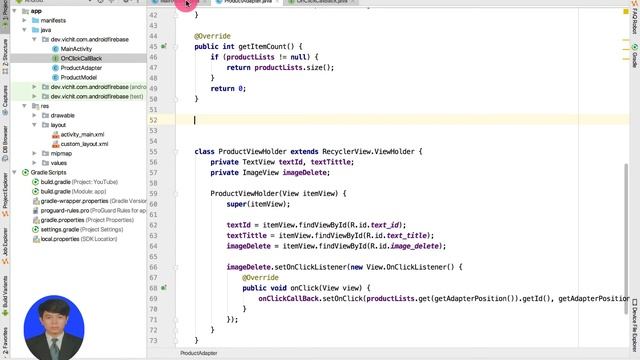The width and height of the screenshot is (640, 360).
Task: Select ProductModel in the project tree
Action: pyautogui.click(x=79, y=78)
